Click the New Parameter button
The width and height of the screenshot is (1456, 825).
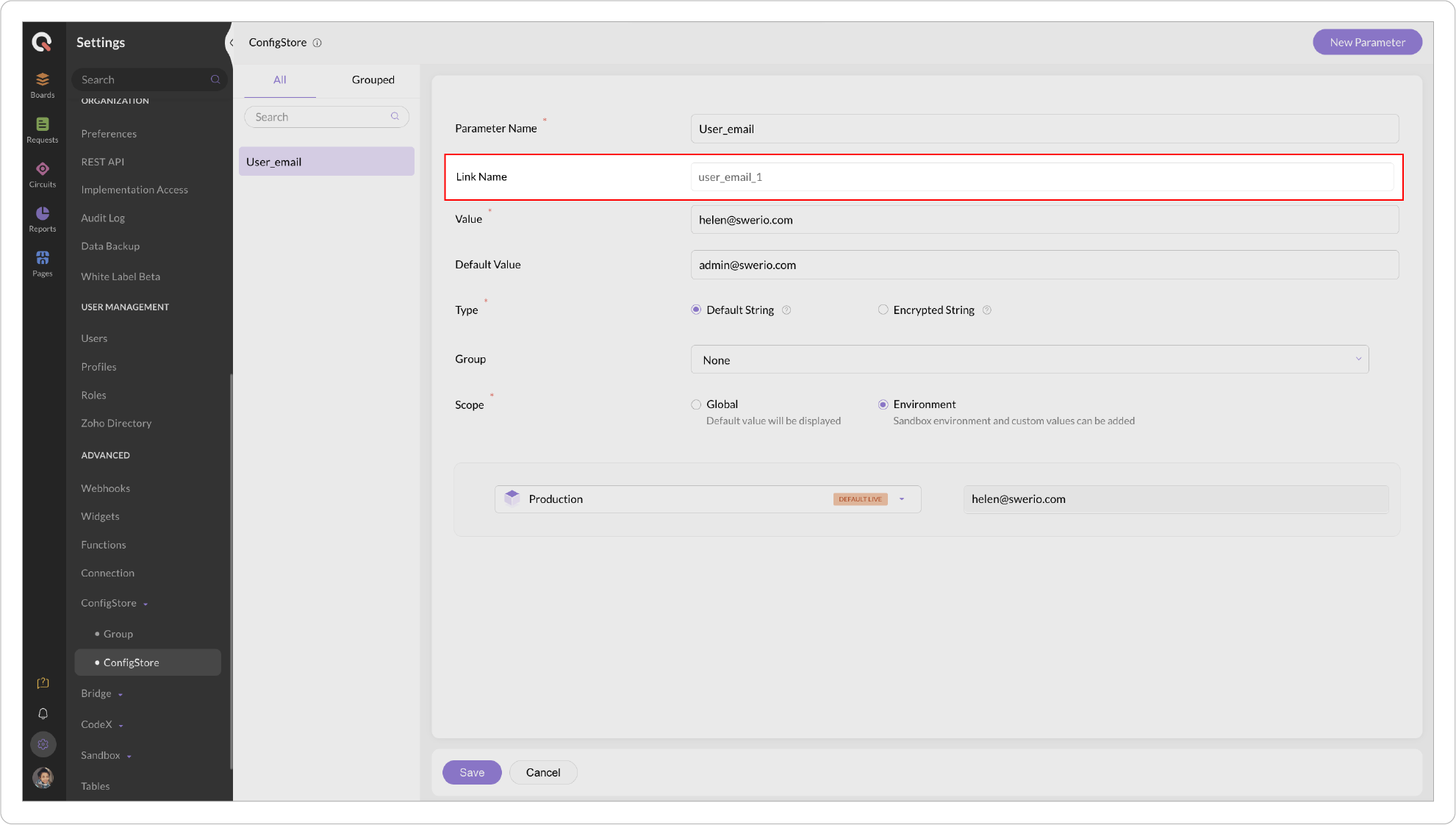1366,43
